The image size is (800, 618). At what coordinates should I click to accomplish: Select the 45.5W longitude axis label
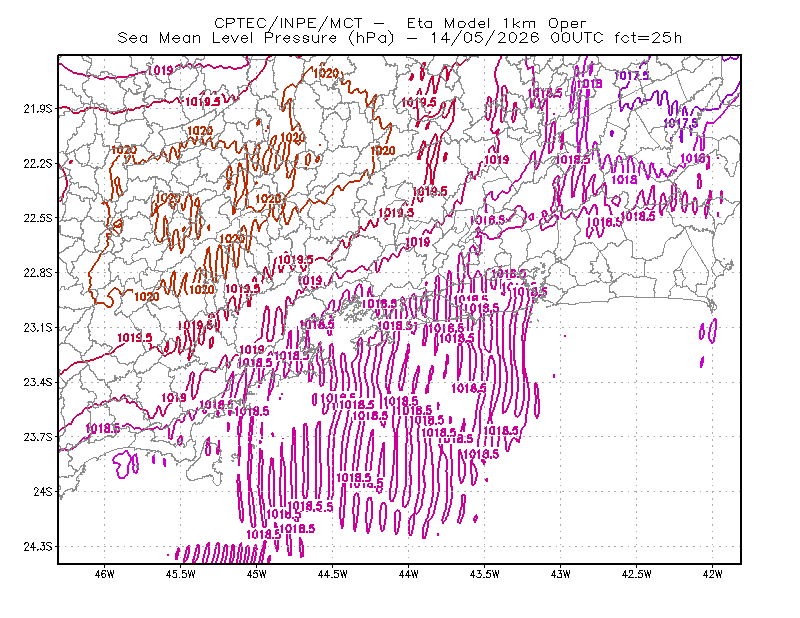coord(181,574)
